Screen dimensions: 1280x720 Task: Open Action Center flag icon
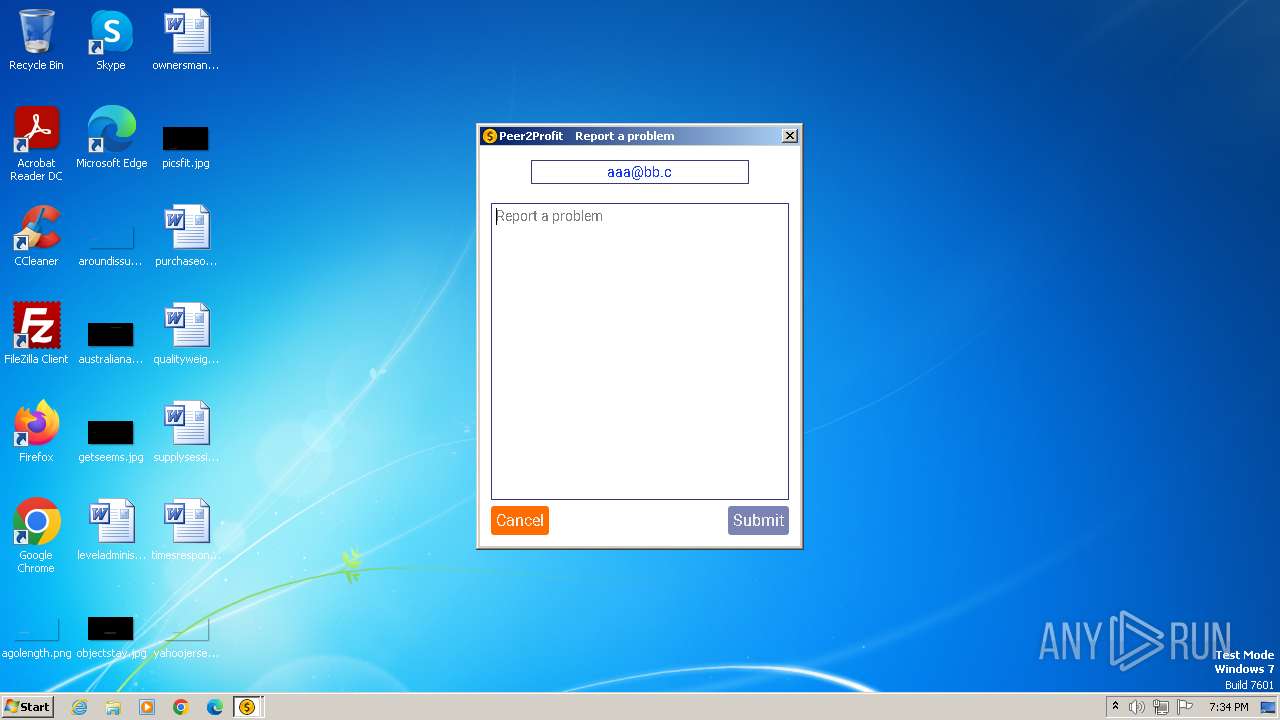[1185, 707]
